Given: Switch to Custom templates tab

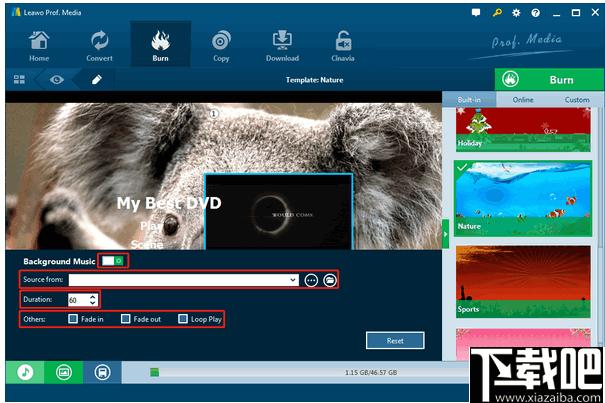Looking at the screenshot, I should [x=577, y=100].
